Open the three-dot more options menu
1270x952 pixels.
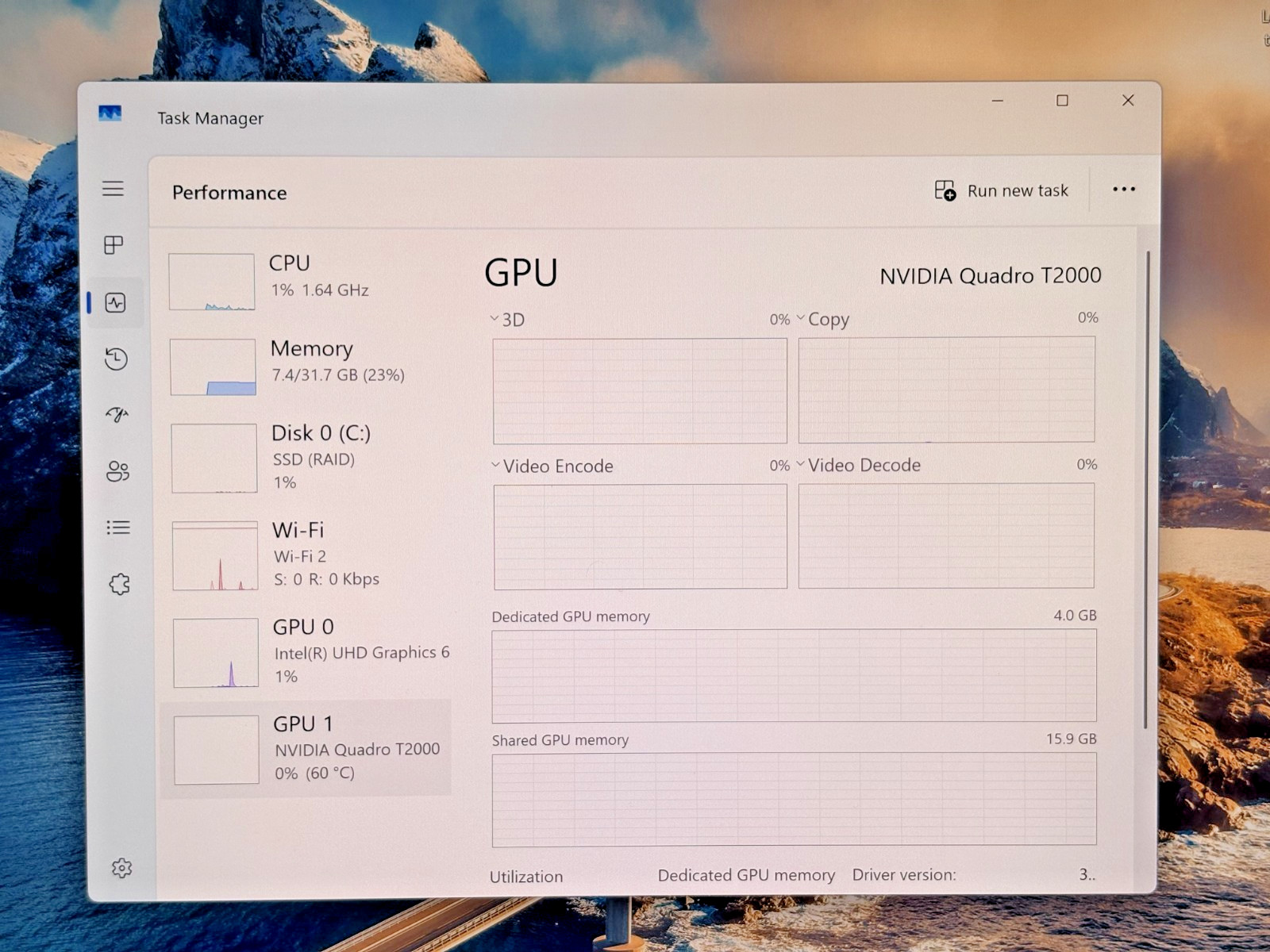(x=1124, y=189)
